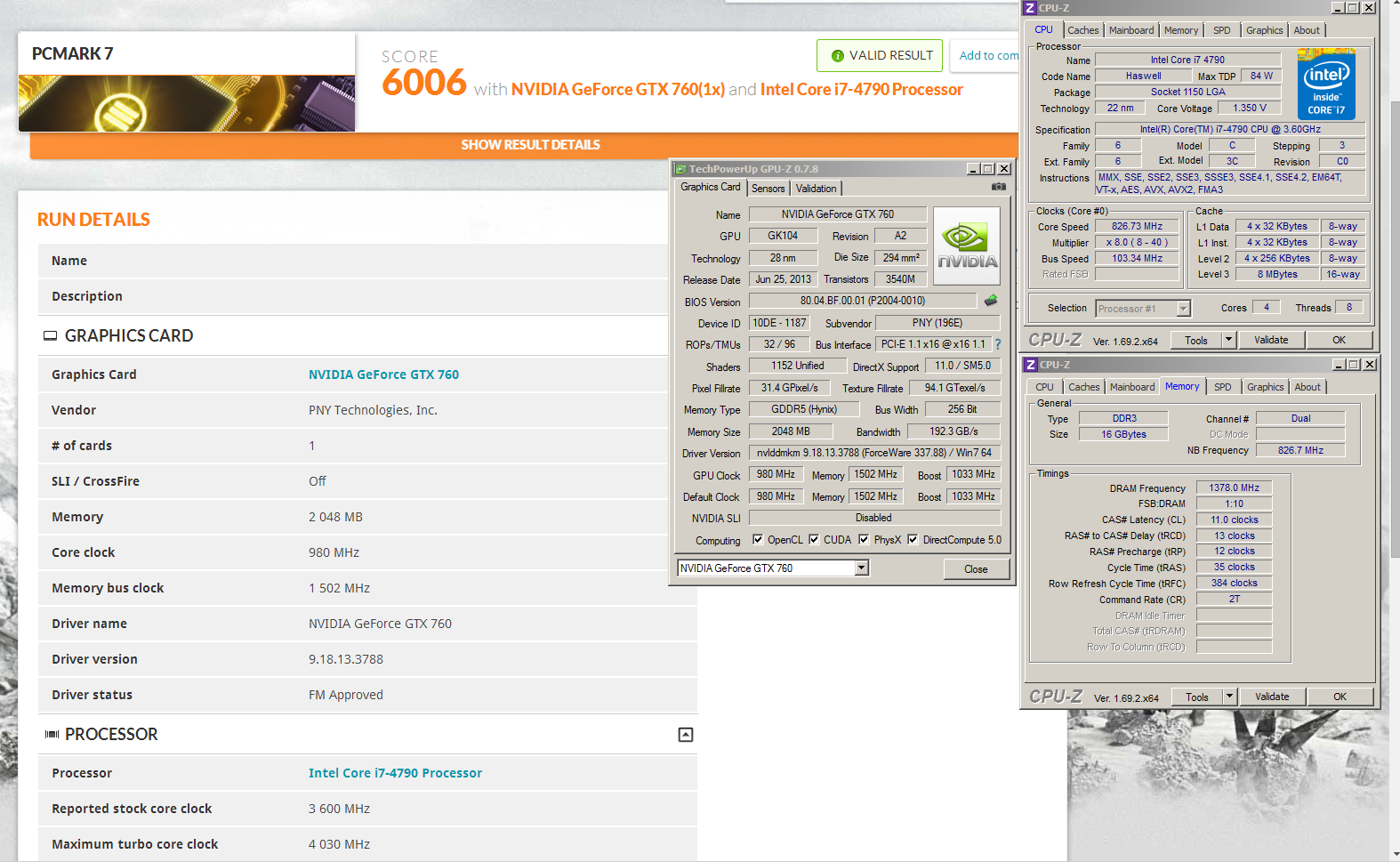Switch to Sensors tab in GPU-Z

768,189
